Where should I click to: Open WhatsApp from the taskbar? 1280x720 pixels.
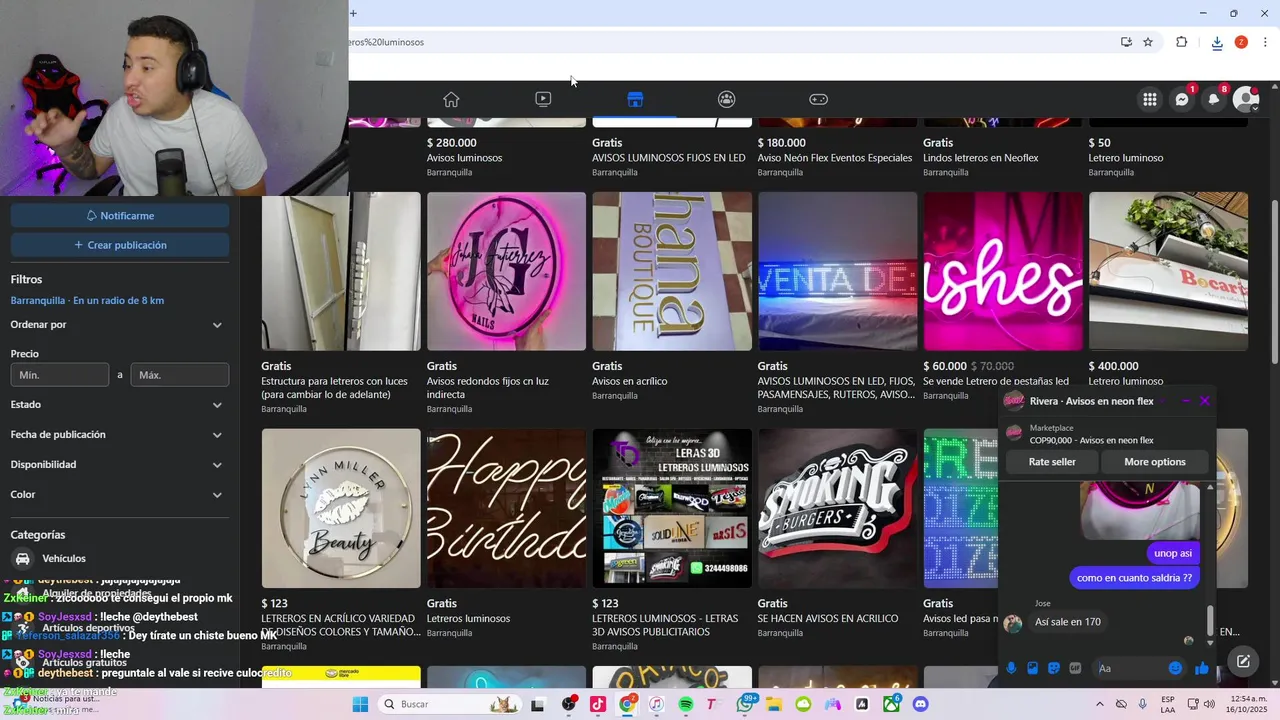745,704
